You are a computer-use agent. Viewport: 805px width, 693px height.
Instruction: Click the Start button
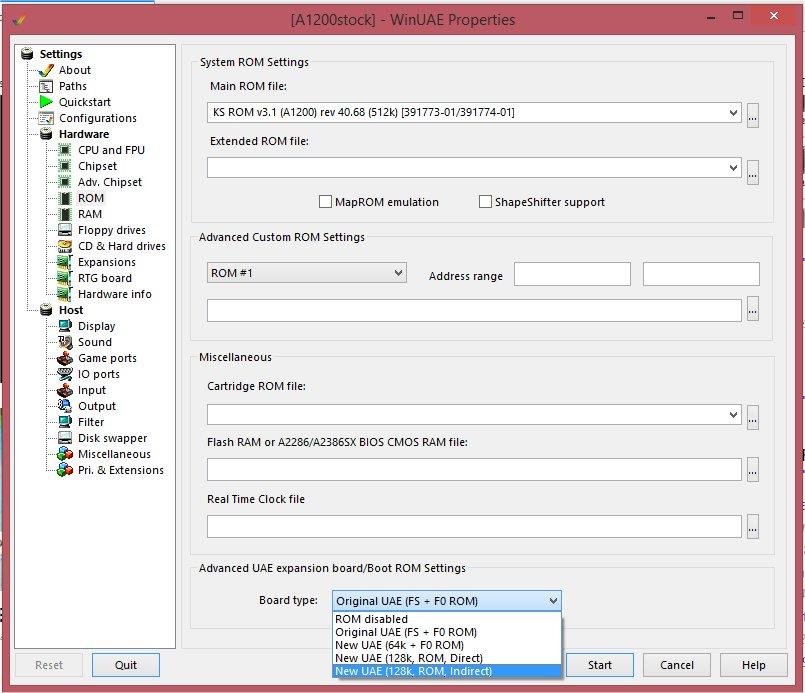(x=600, y=665)
